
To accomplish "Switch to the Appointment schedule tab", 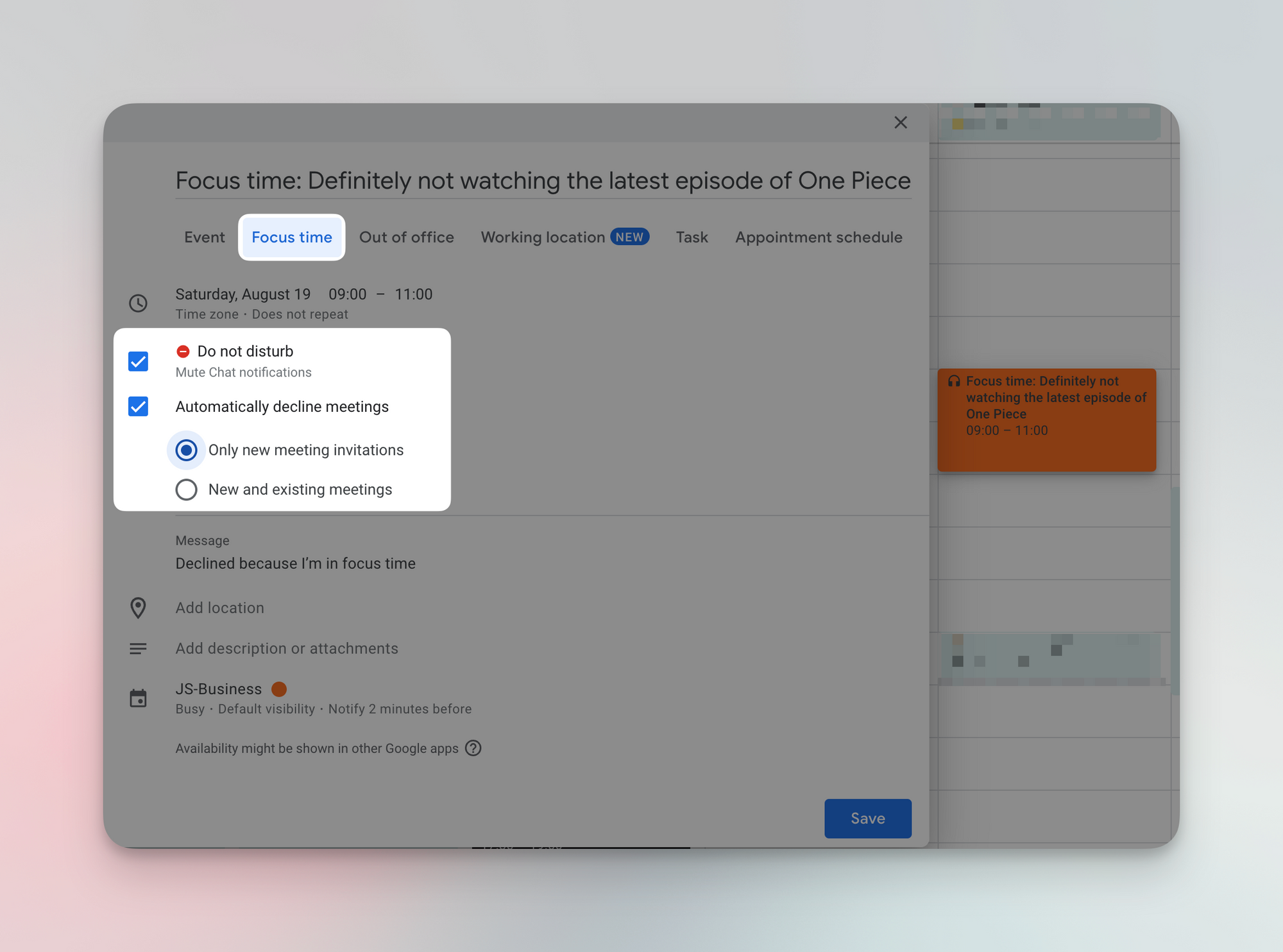I will (x=819, y=237).
